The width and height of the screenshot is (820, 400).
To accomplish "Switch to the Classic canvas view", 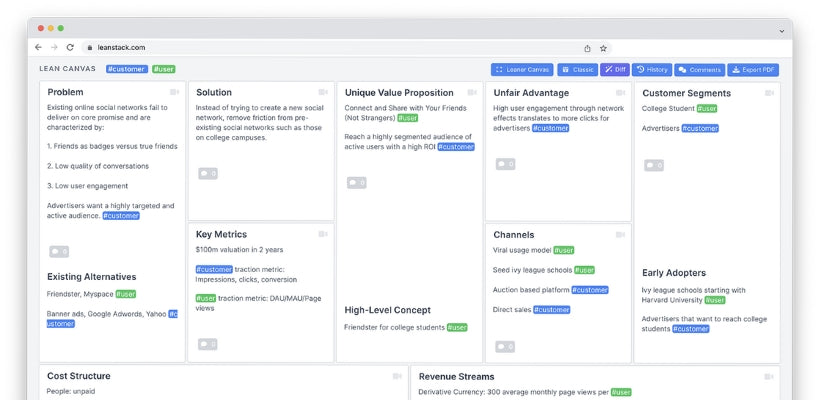I will pyautogui.click(x=577, y=70).
